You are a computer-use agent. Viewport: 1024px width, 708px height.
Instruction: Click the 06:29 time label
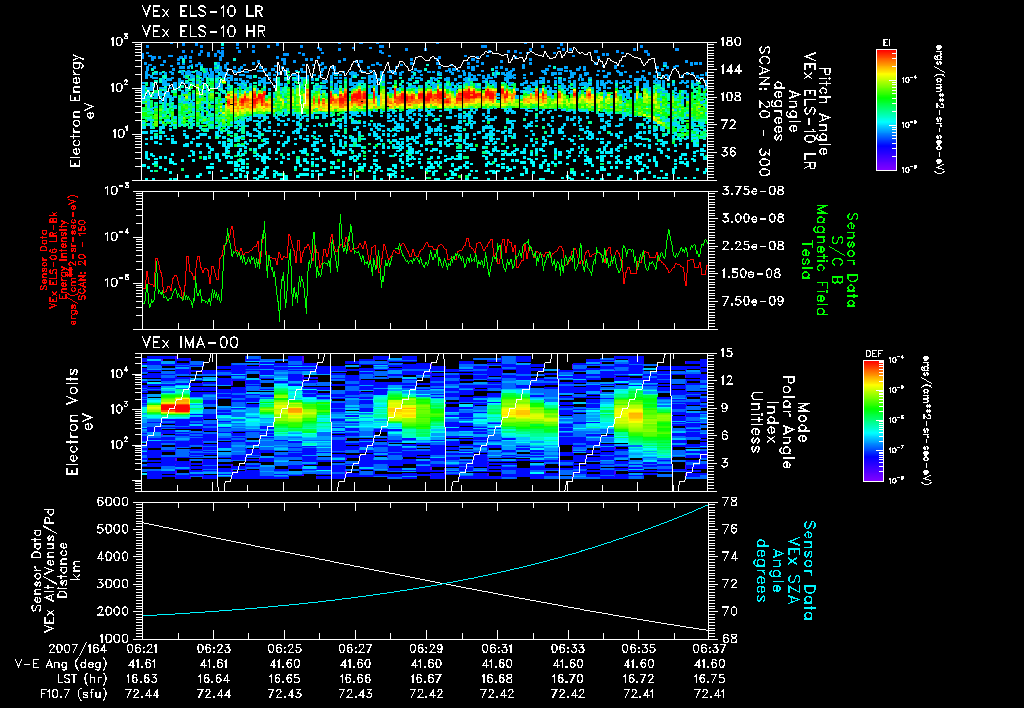[x=426, y=650]
